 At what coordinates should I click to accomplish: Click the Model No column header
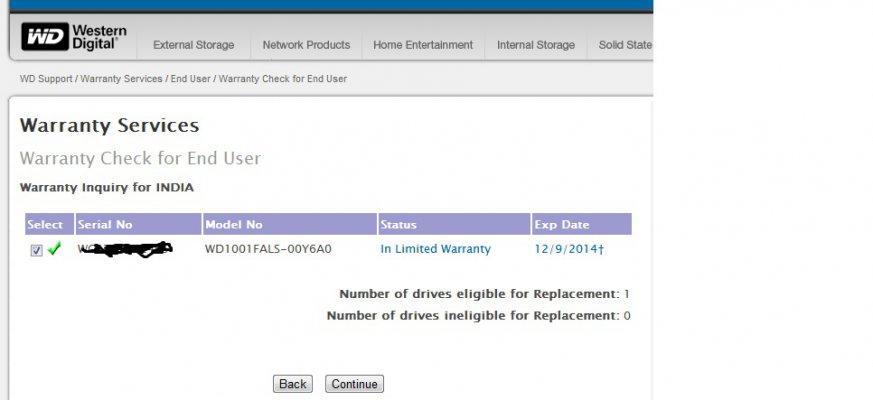[290, 224]
